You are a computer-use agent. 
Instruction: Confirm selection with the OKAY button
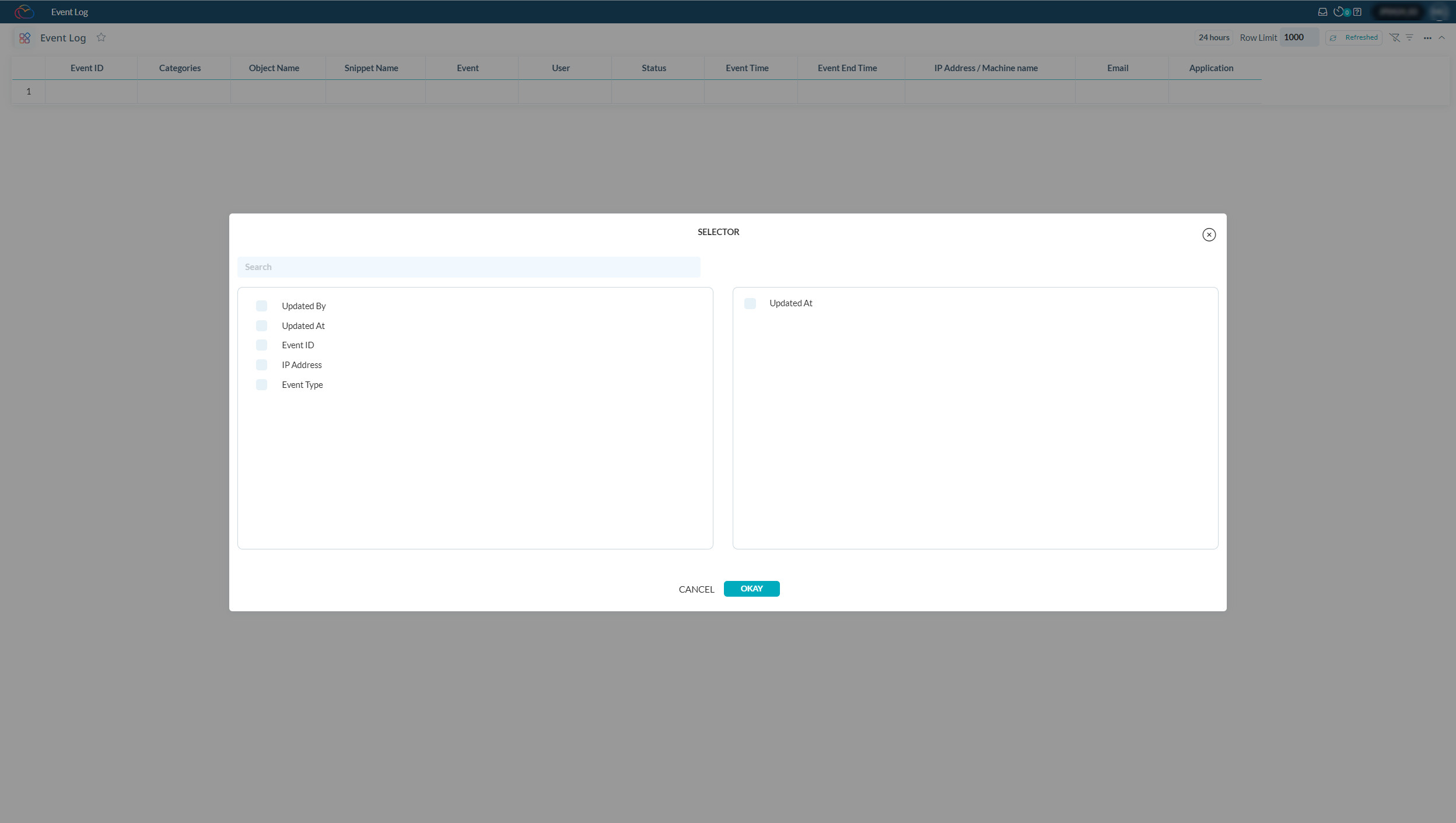click(x=751, y=589)
